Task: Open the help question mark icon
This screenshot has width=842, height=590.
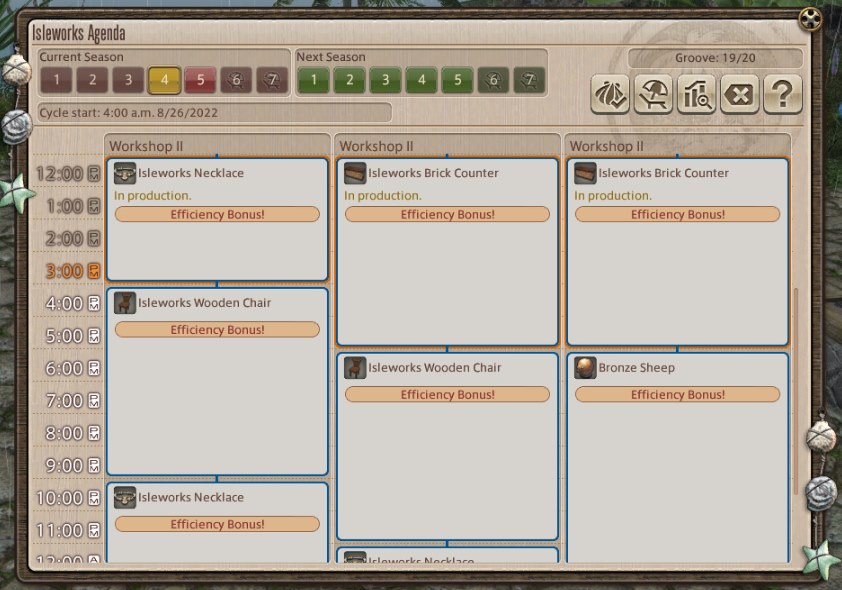Action: pyautogui.click(x=783, y=94)
